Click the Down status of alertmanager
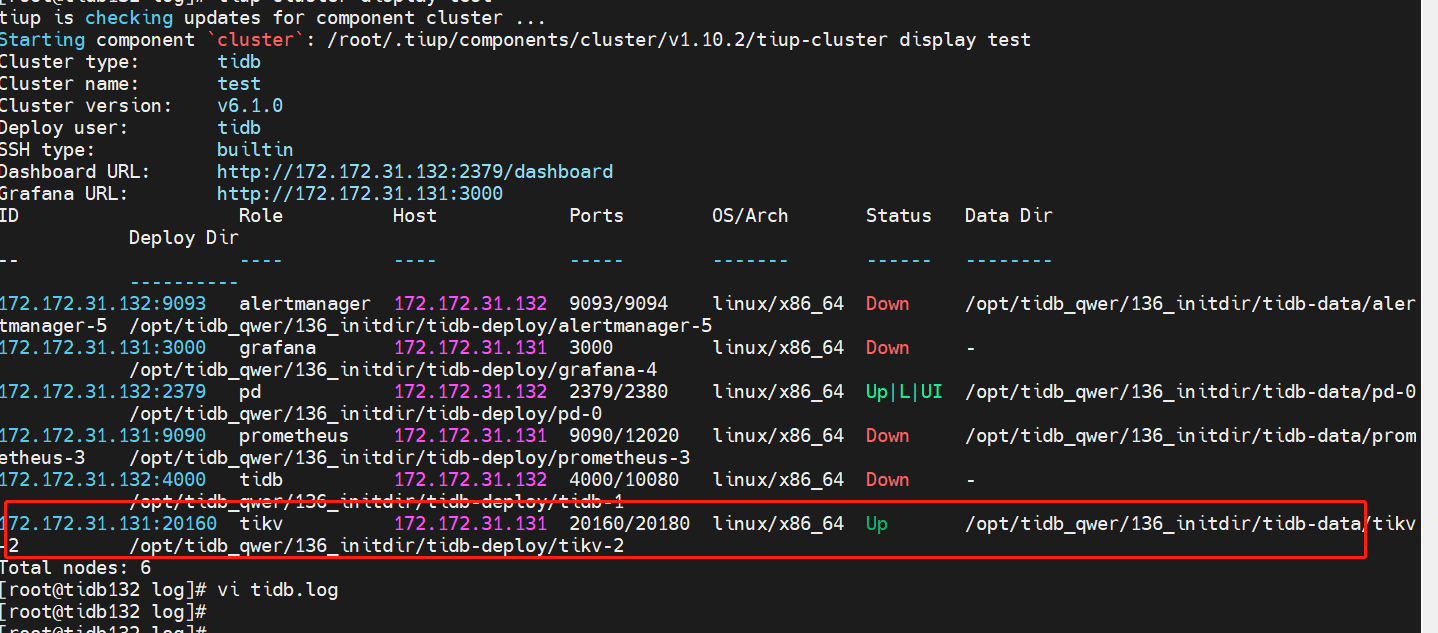This screenshot has height=633, width=1438. [887, 304]
